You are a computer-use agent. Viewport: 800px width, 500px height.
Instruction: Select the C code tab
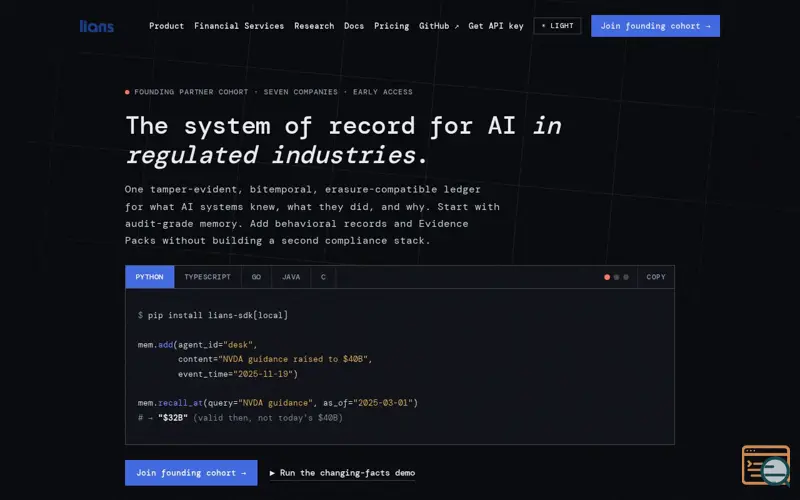pos(323,277)
